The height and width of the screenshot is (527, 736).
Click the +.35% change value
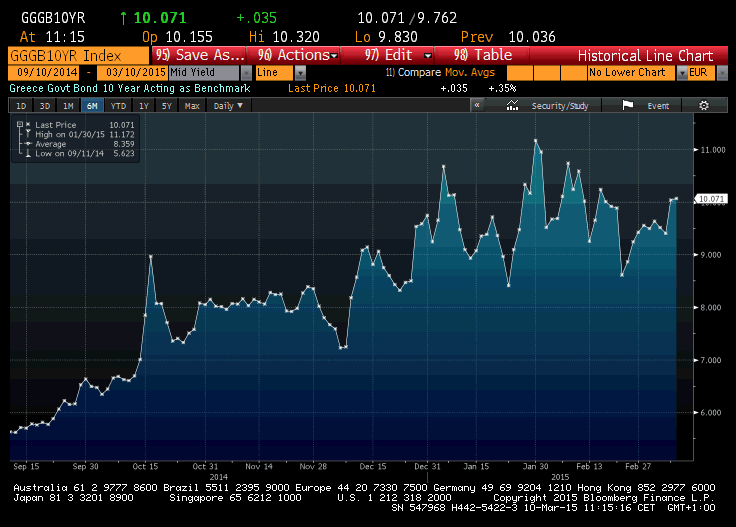click(502, 88)
